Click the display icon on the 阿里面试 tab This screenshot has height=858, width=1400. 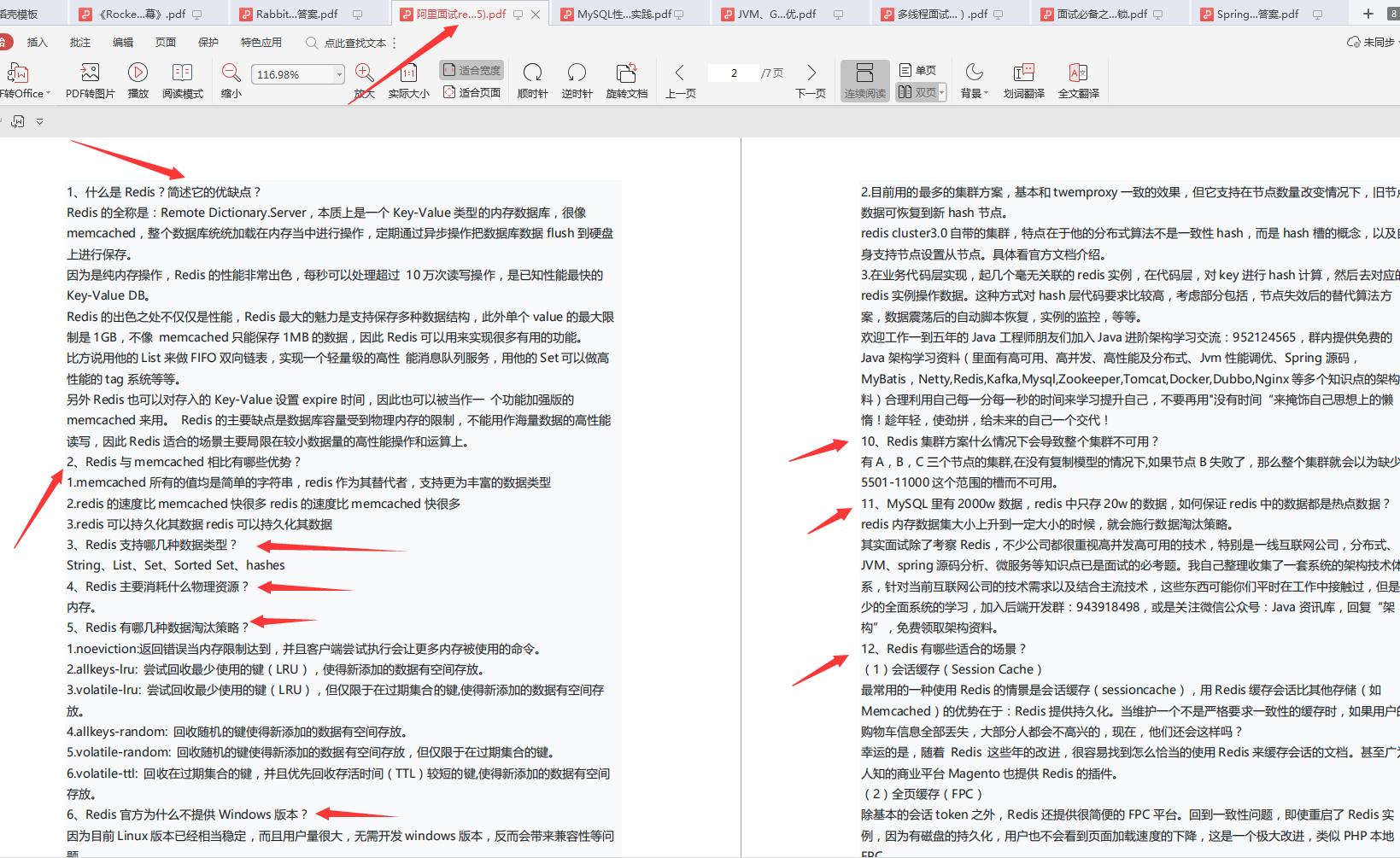(x=518, y=15)
